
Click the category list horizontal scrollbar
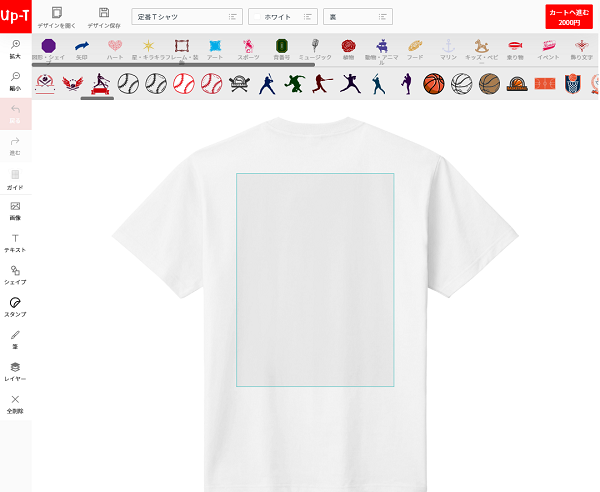click(x=173, y=65)
